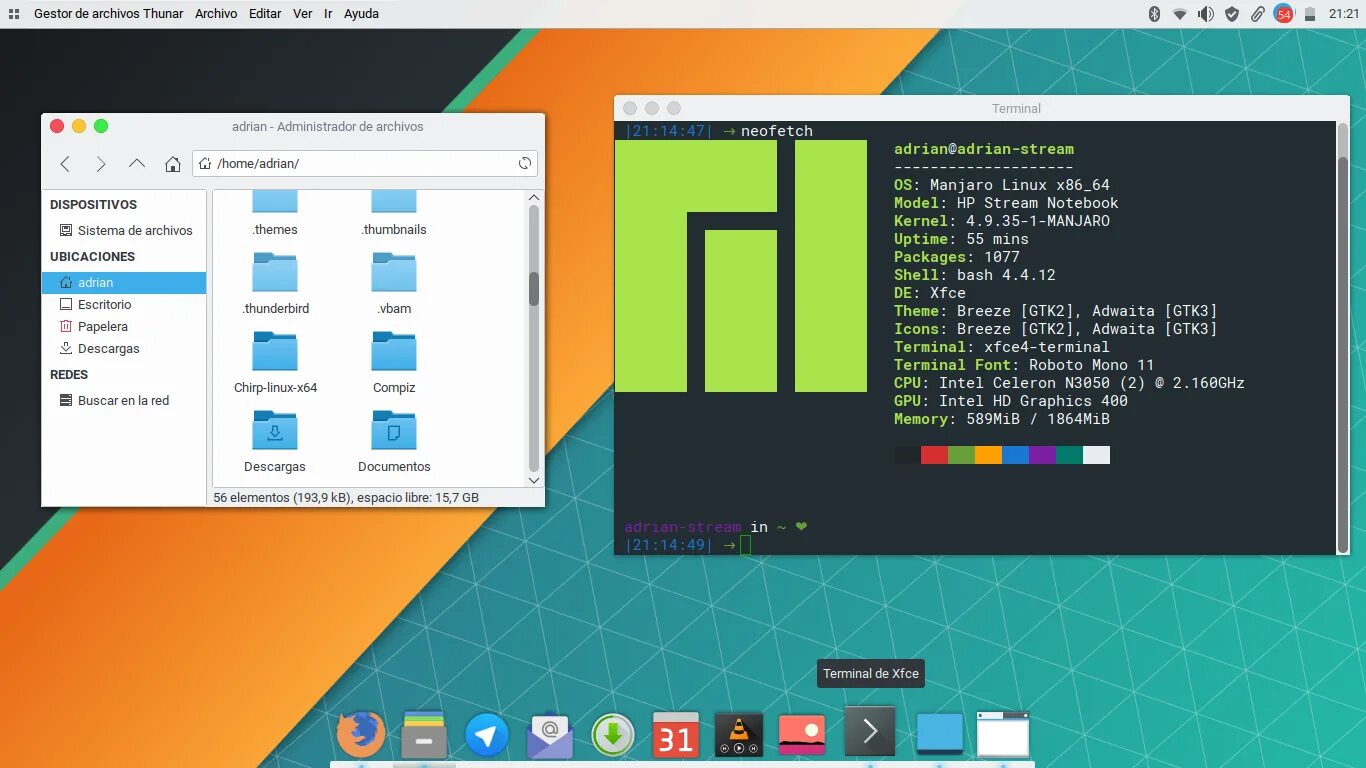This screenshot has width=1366, height=768.
Task: Select adrian in Ubicaciones sidebar
Action: [124, 283]
